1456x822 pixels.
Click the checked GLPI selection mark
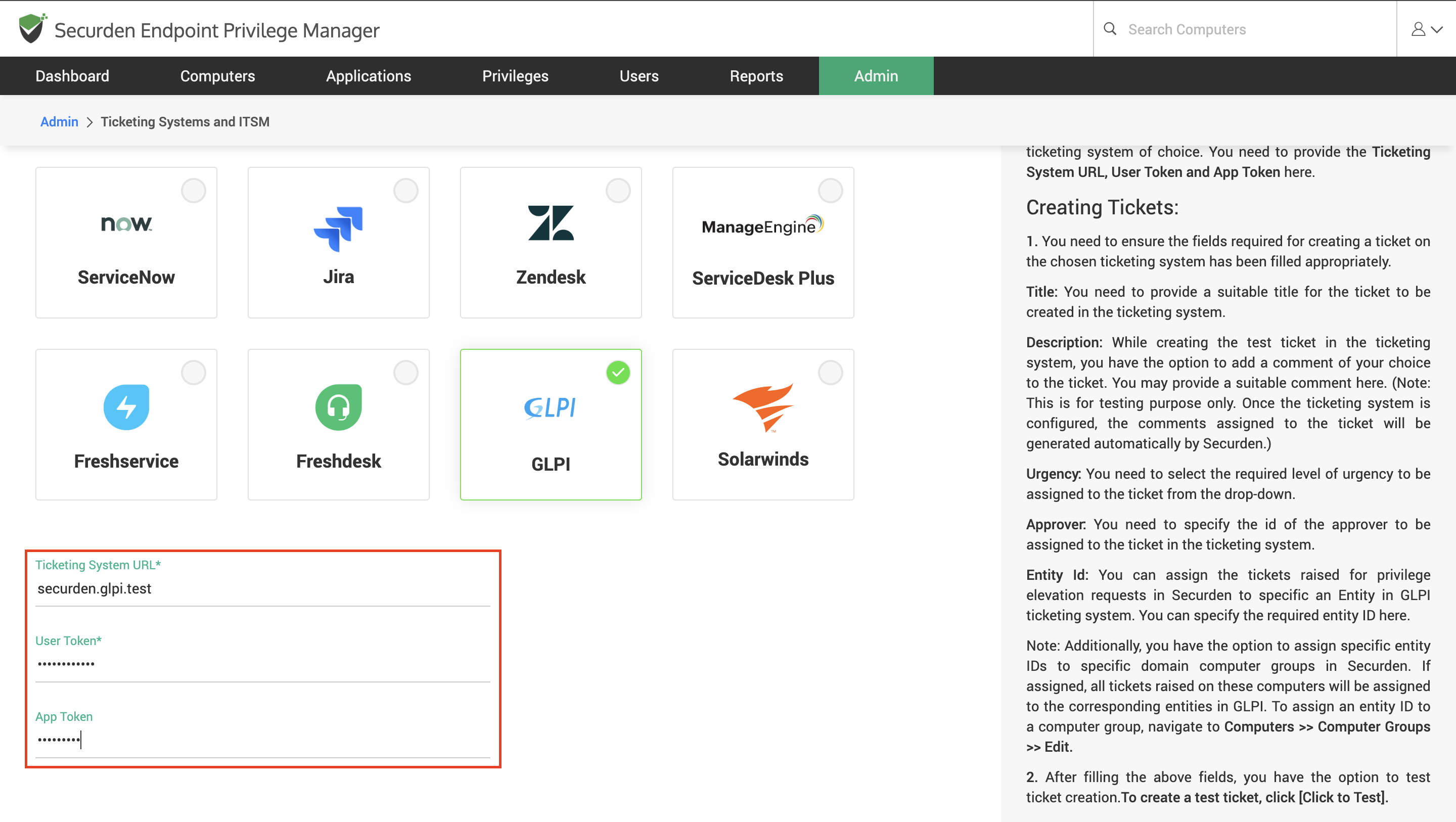618,373
